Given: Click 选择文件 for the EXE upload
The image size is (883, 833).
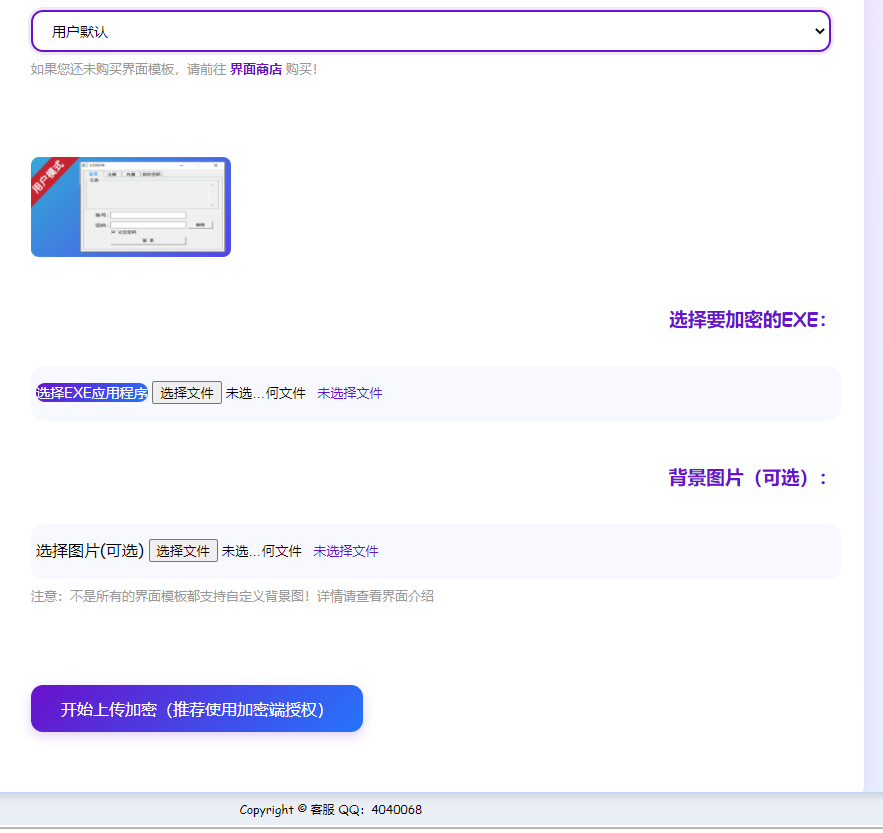Looking at the screenshot, I should (x=186, y=392).
